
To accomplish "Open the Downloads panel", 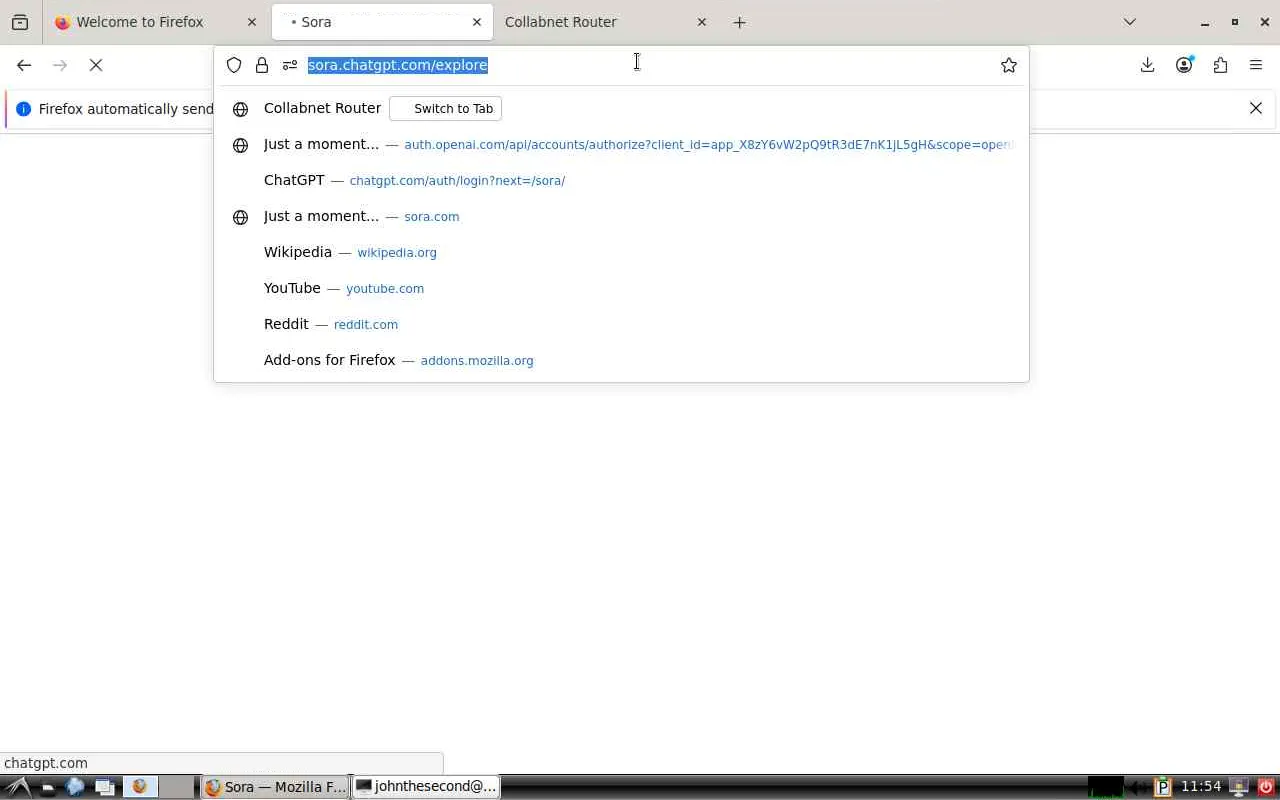I will [1148, 65].
